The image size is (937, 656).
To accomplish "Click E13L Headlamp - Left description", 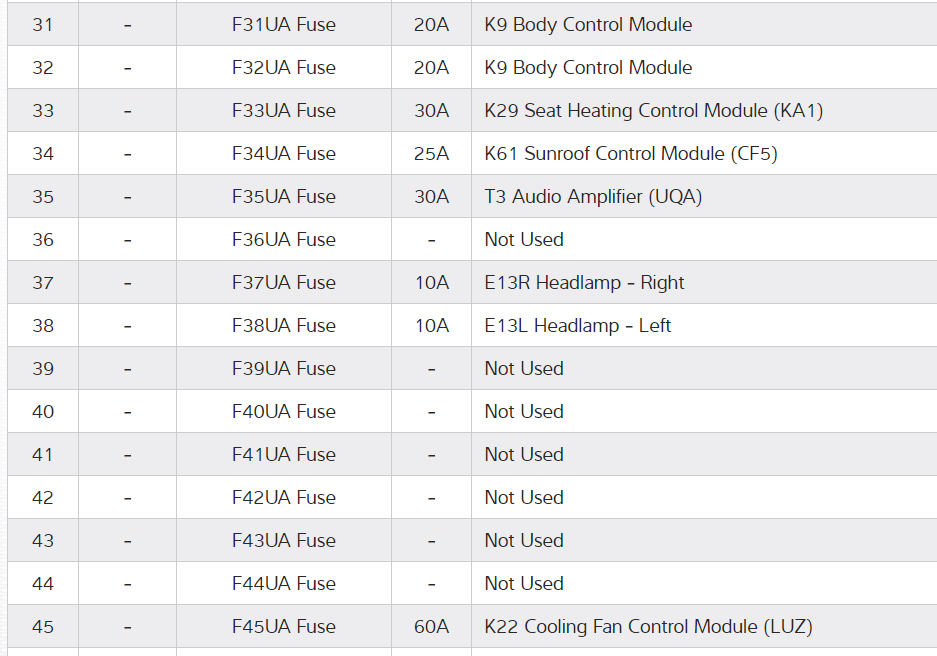I will pos(577,326).
